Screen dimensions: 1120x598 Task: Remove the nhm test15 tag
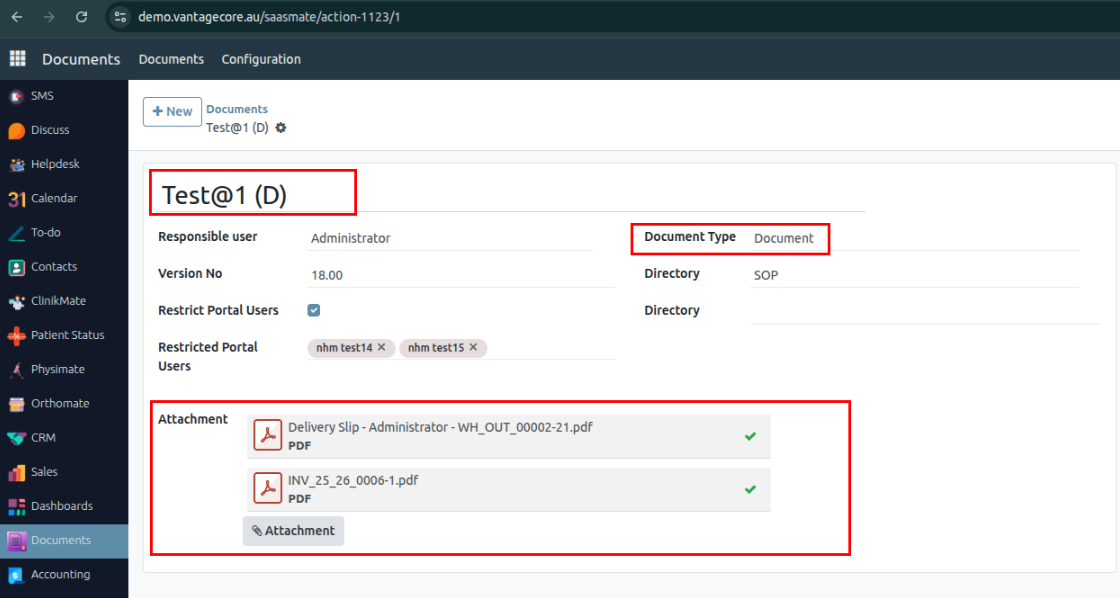click(x=473, y=348)
